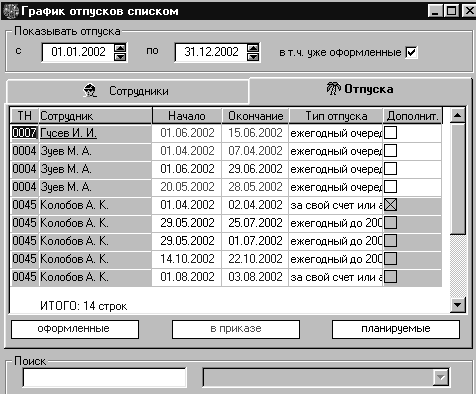Image resolution: width=476 pixels, height=394 pixels.
Task: Check Дополнит. box in Гусев И. И. row
Action: [x=391, y=133]
